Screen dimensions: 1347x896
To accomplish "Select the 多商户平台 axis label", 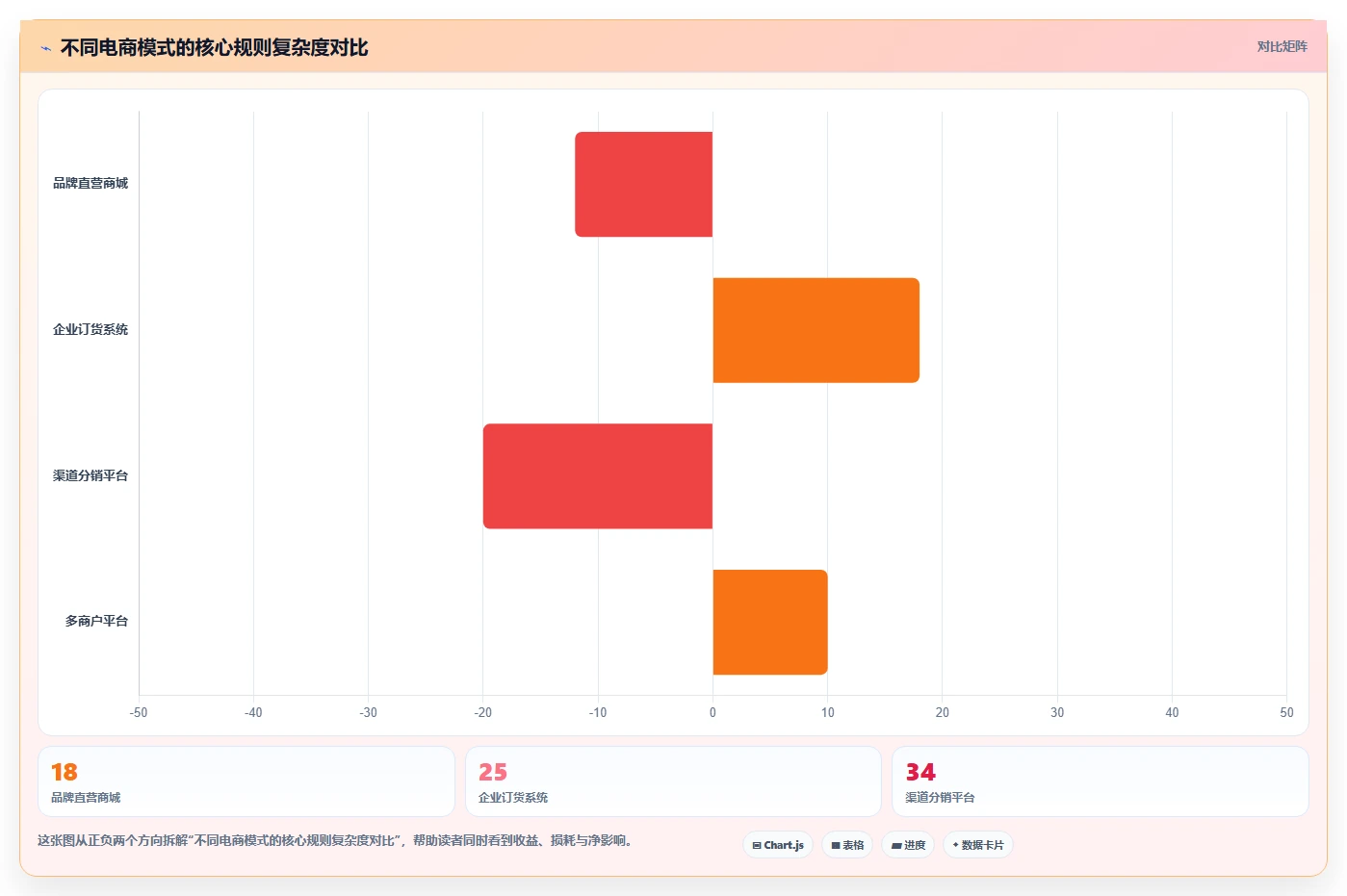I will pyautogui.click(x=96, y=621).
